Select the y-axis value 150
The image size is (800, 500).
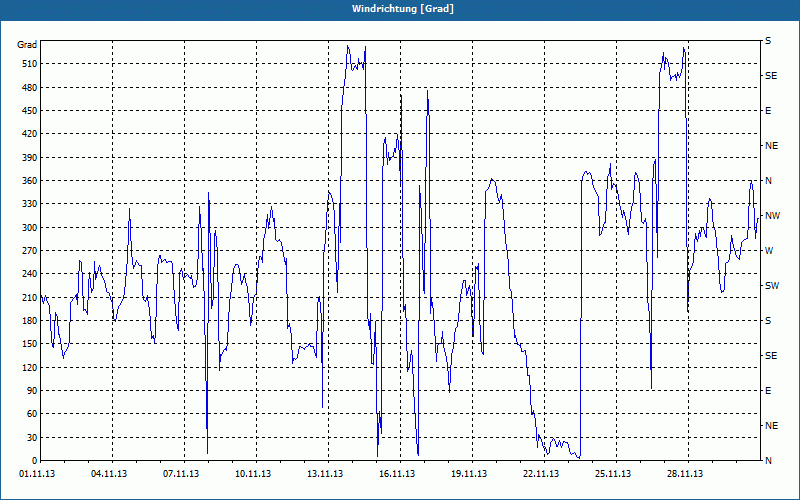coord(29,344)
